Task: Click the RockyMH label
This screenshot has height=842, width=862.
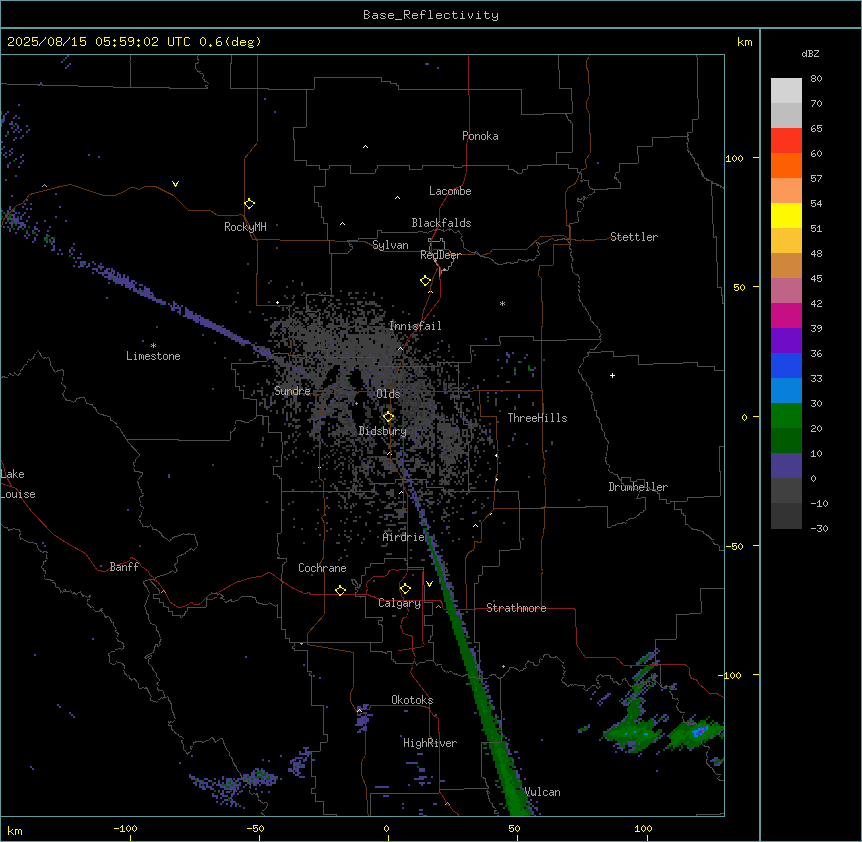Action: 245,226
